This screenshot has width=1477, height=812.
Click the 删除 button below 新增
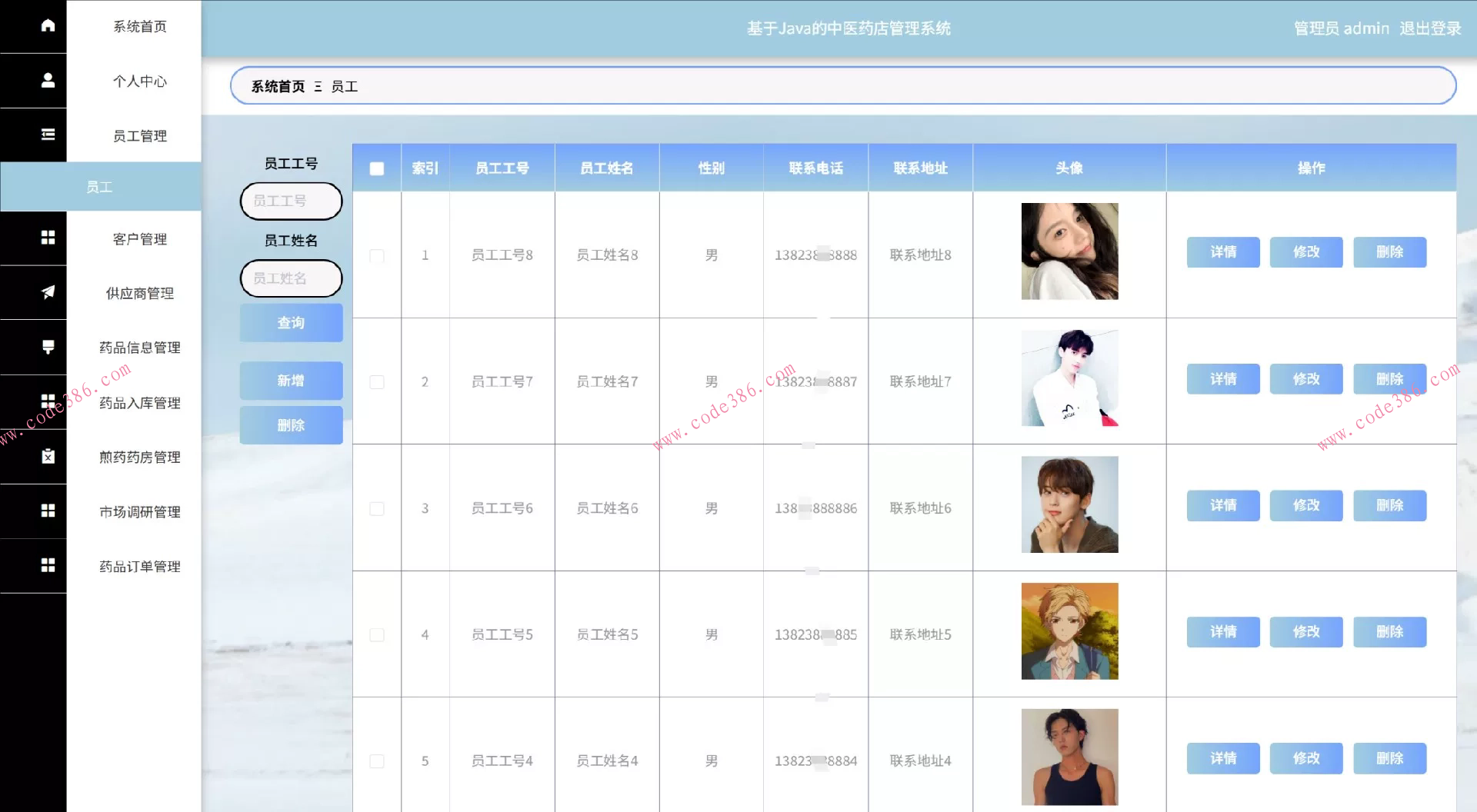[292, 425]
